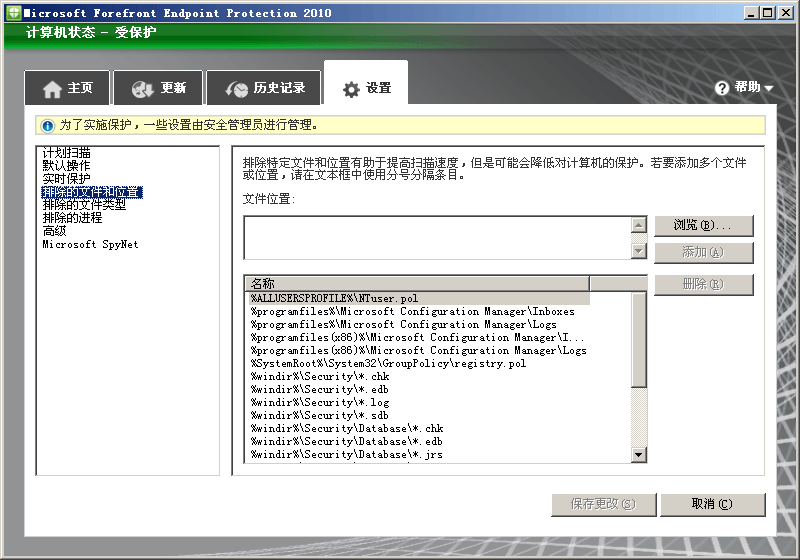Click the info icon in yellow notice bar
800x560 pixels.
(x=47, y=126)
